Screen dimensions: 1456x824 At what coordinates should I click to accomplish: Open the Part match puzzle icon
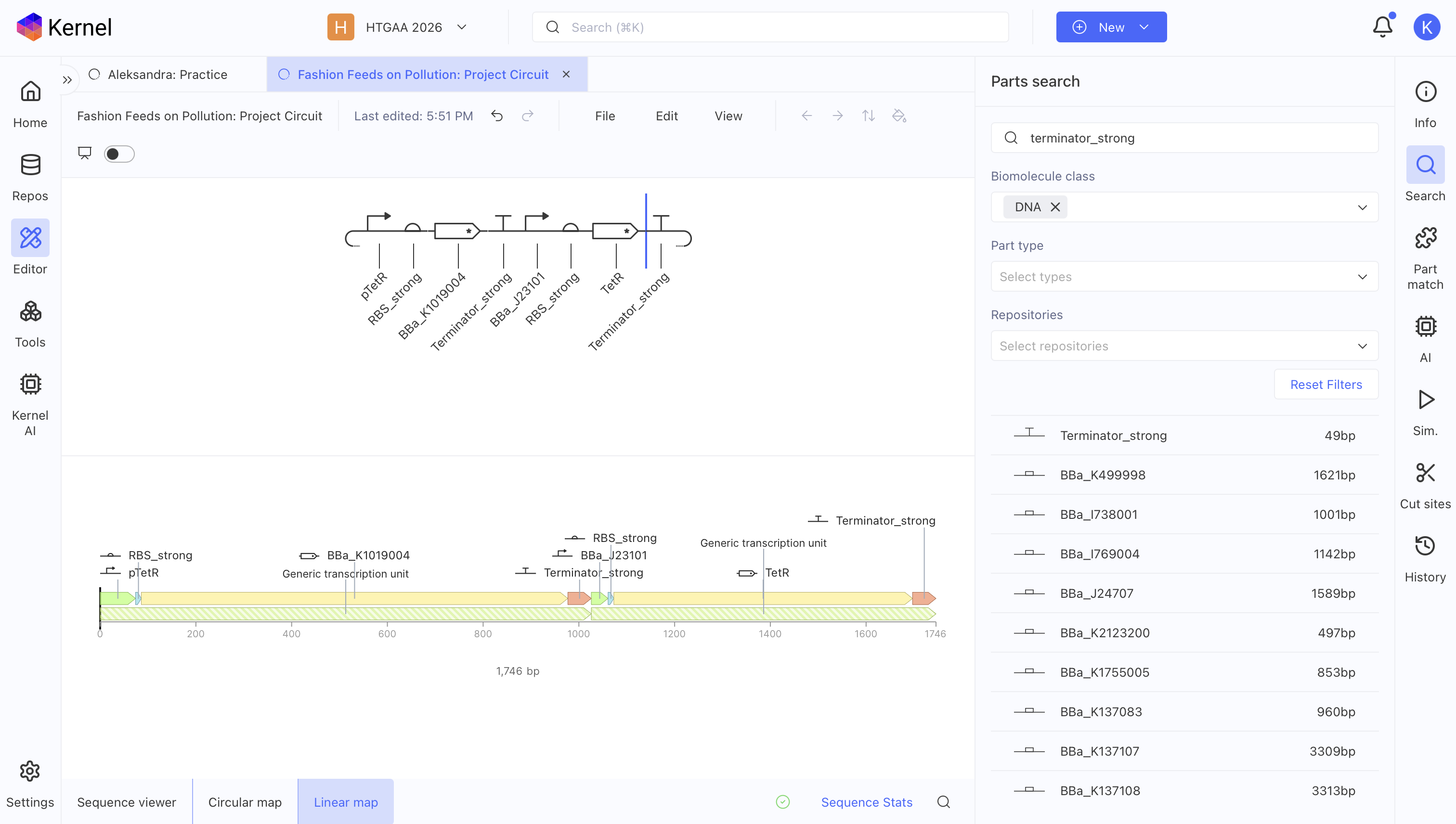1426,238
